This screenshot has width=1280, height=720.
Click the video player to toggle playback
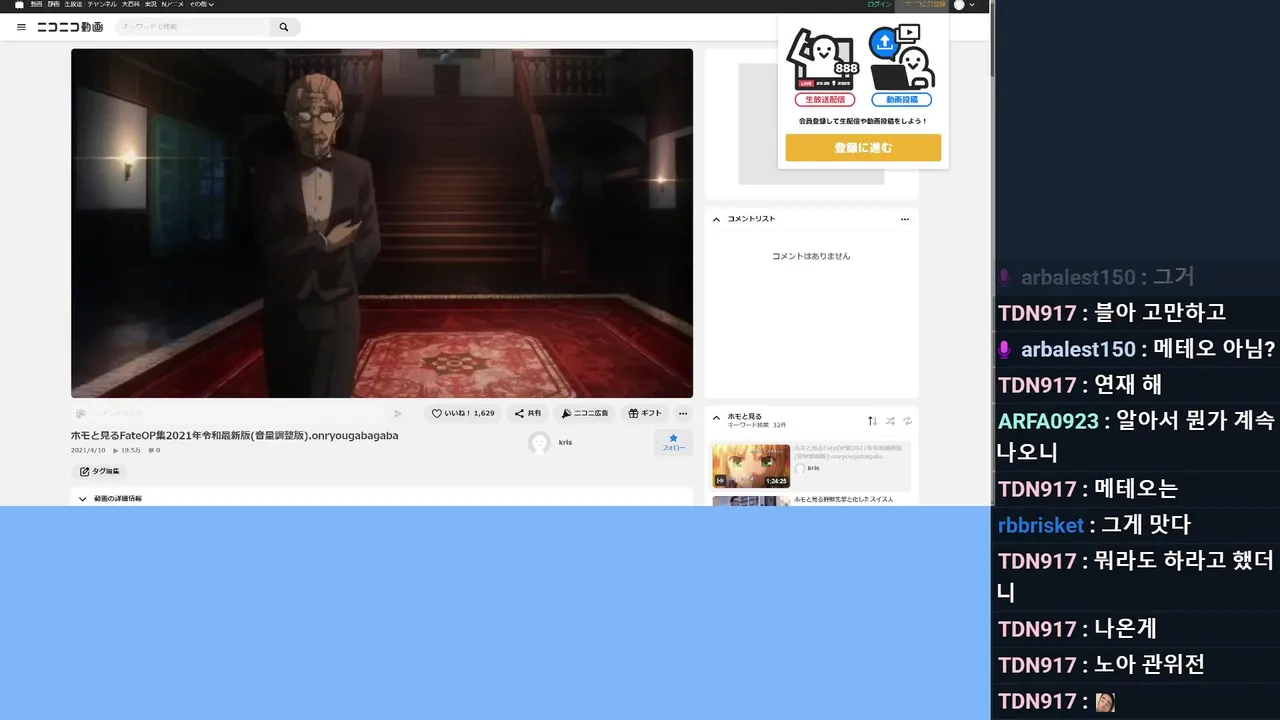coord(382,223)
